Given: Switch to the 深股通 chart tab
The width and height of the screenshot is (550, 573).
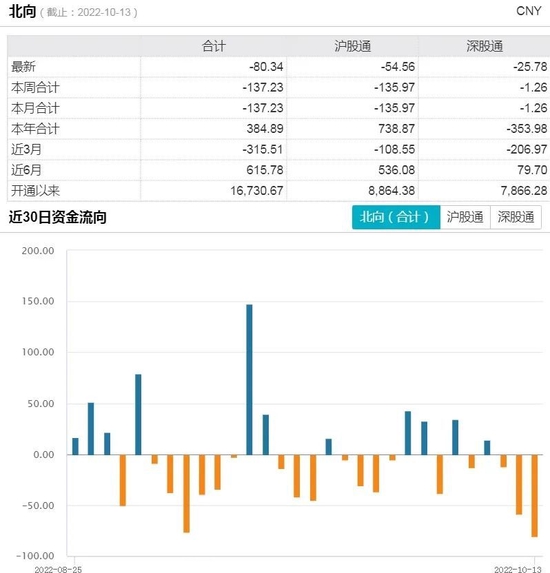Looking at the screenshot, I should [516, 217].
